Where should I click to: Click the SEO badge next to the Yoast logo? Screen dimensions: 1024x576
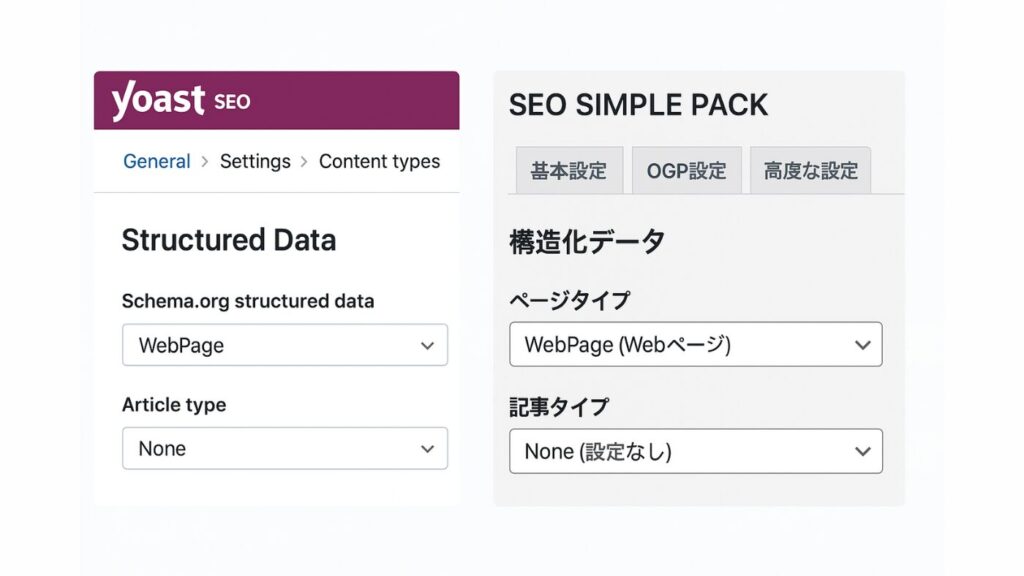point(232,102)
